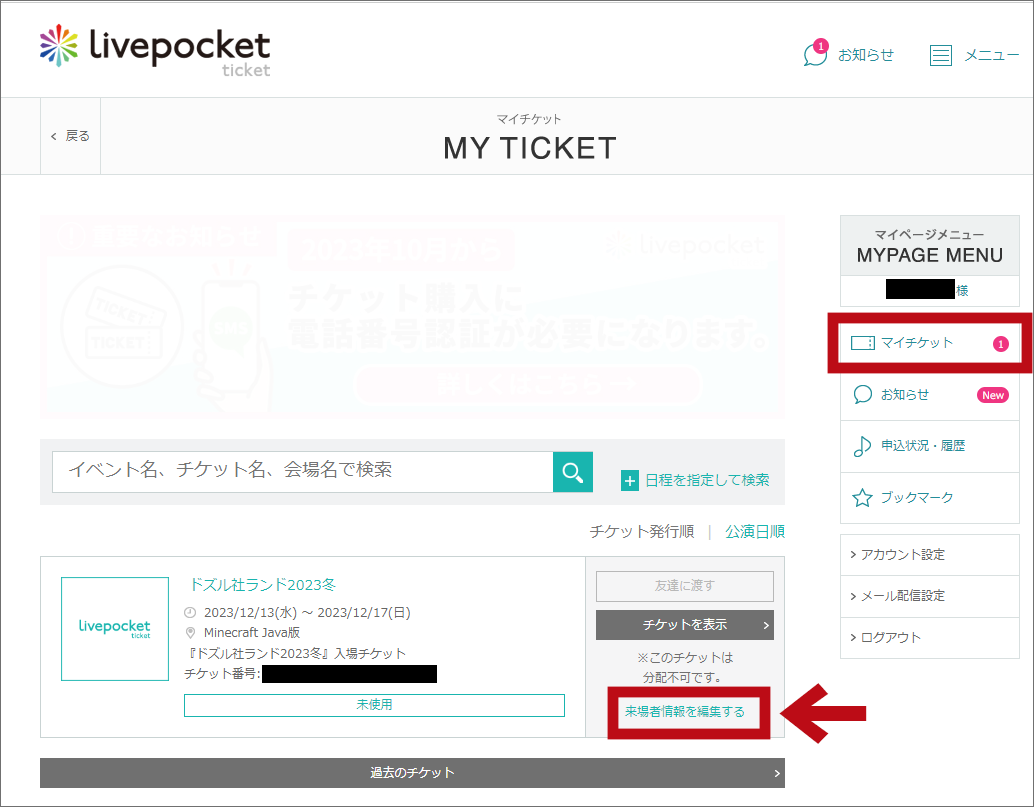The image size is (1034, 807).
Task: Click the MY TICKET page heading
Action: pos(530,148)
